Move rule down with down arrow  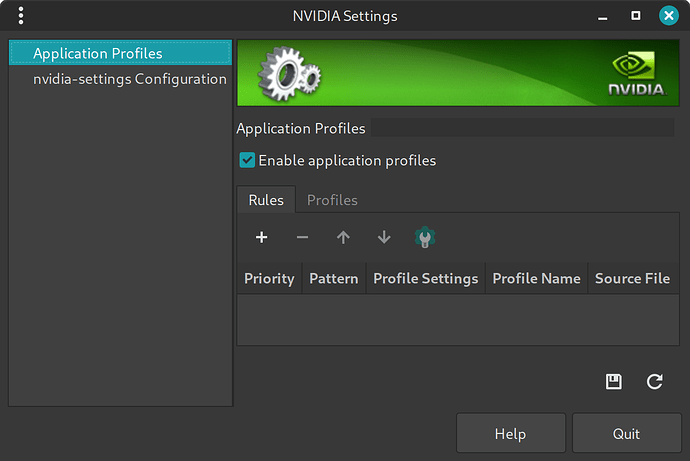tap(384, 238)
